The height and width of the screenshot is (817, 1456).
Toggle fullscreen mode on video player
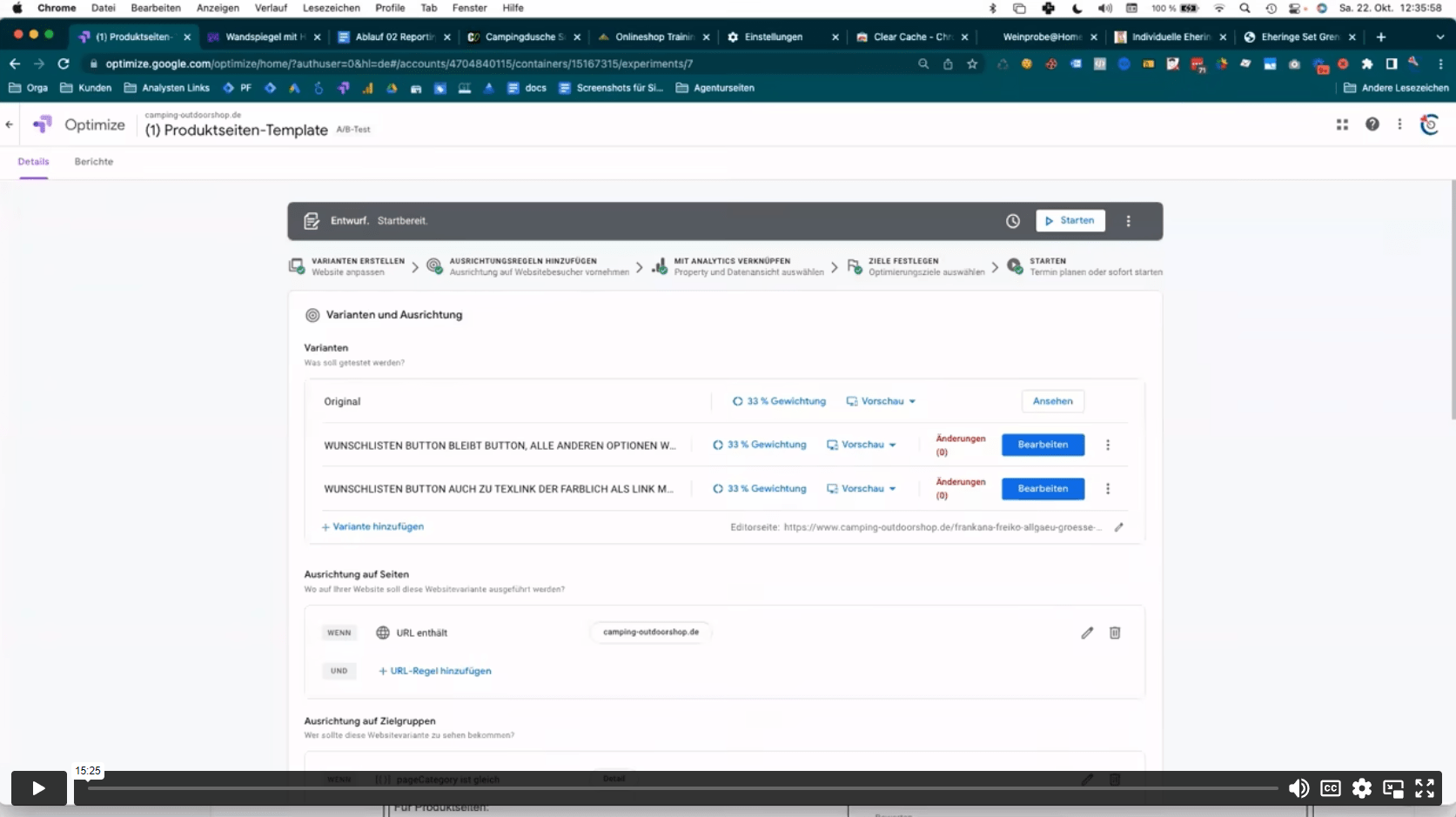(1425, 788)
